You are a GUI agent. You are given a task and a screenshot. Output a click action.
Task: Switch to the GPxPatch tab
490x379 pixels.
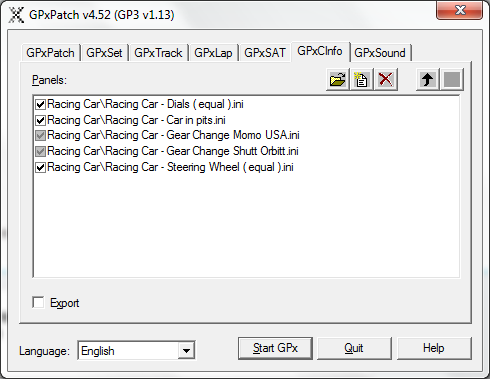[x=50, y=53]
